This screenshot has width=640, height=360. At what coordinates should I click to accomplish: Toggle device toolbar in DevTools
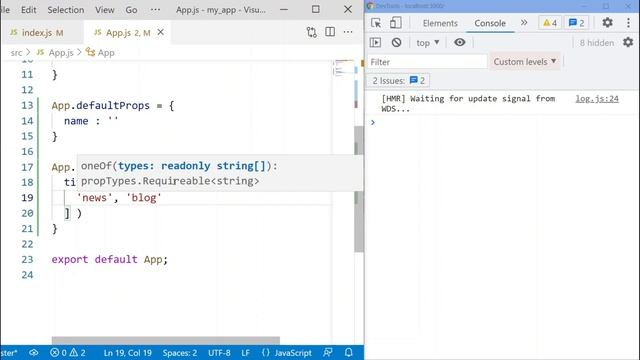point(395,23)
